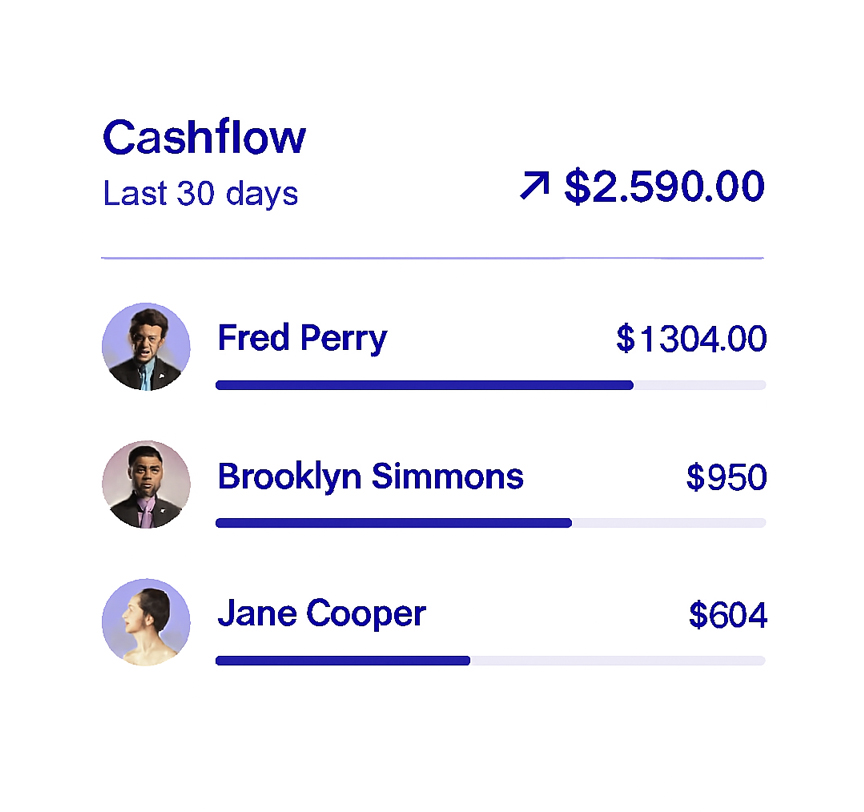The width and height of the screenshot is (864, 812).
Task: Click the $2.590.00 total amount
Action: tap(664, 187)
